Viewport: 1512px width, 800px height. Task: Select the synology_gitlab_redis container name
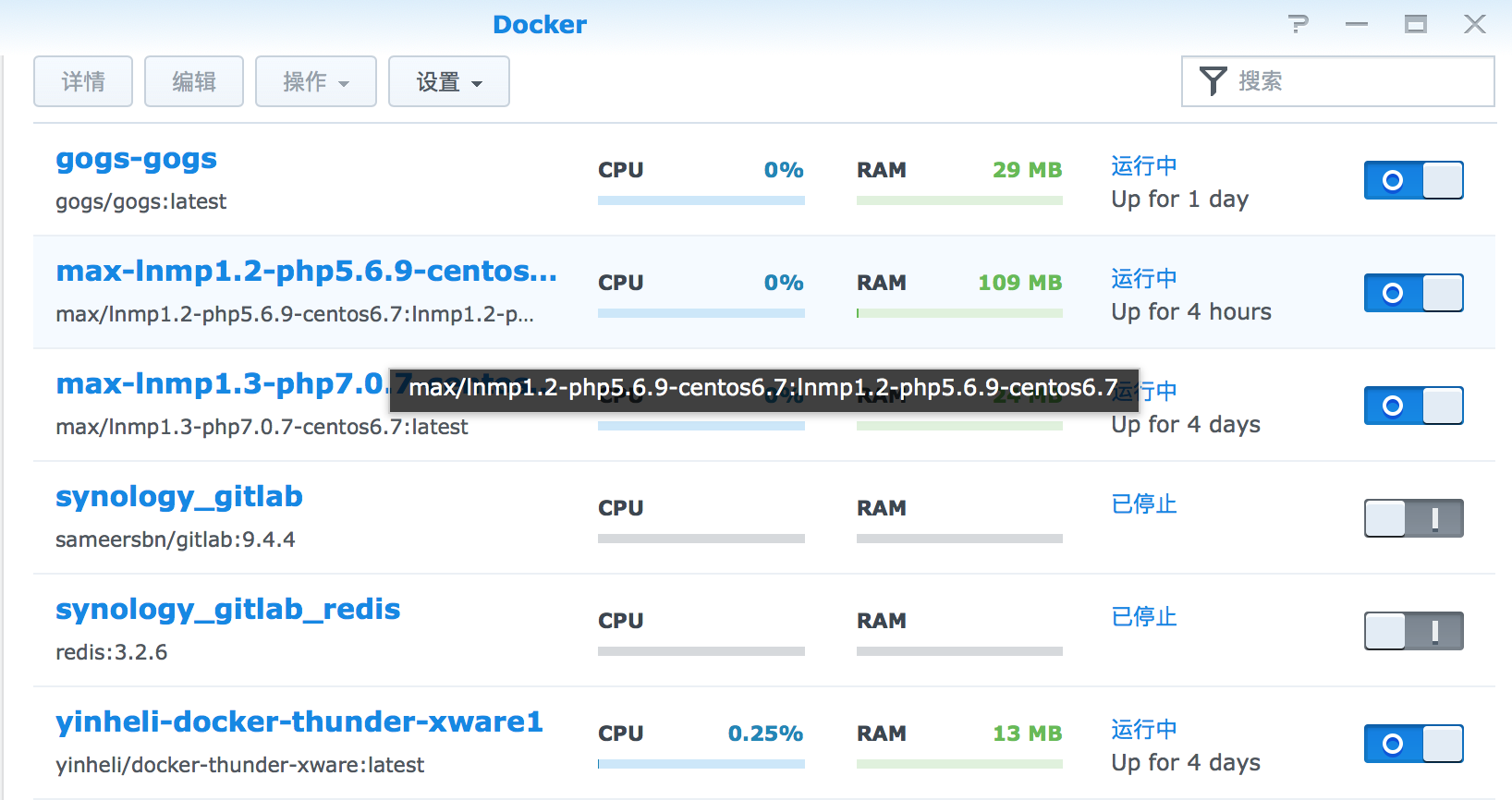coord(228,610)
